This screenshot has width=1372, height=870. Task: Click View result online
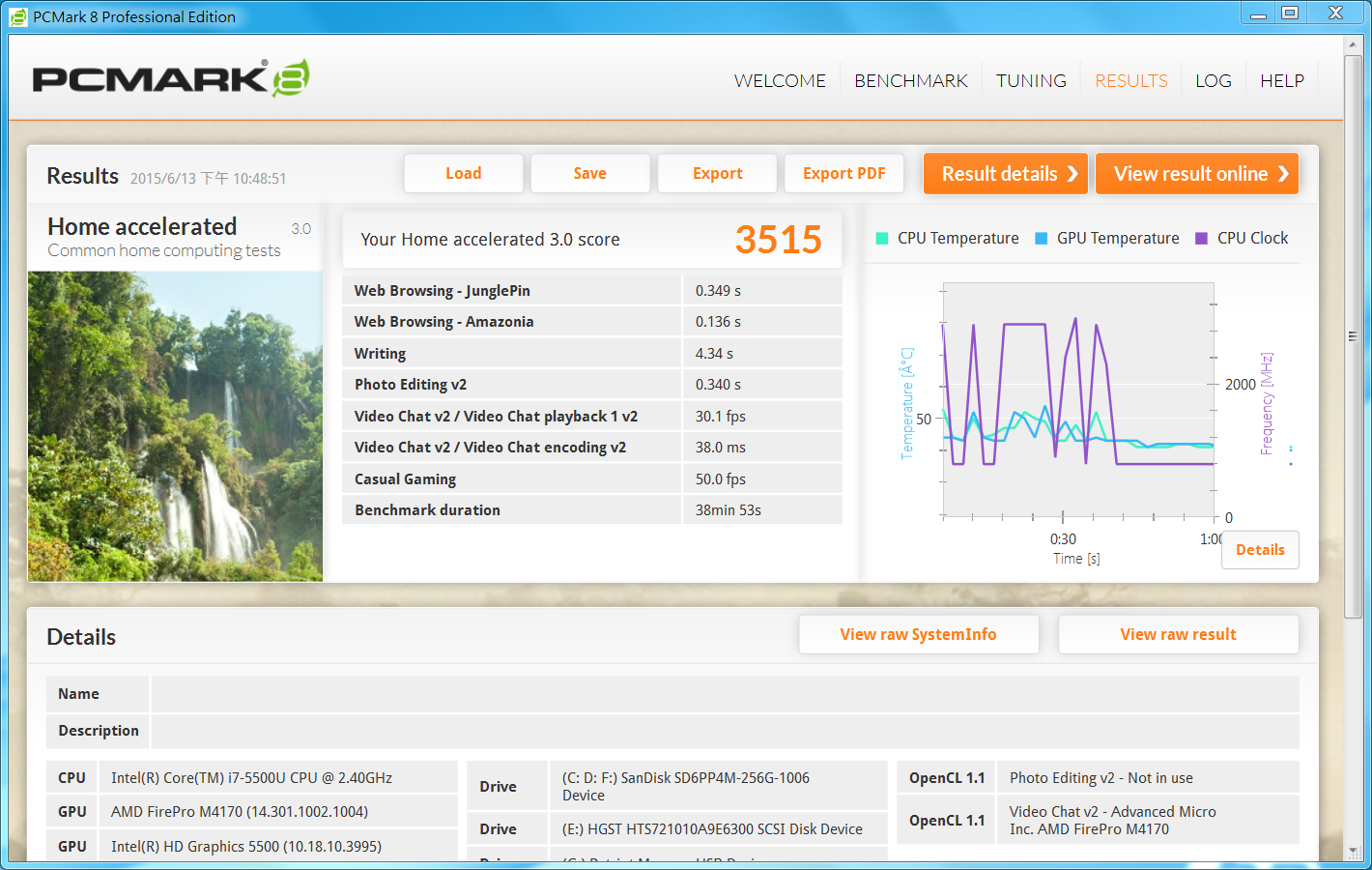point(1197,174)
